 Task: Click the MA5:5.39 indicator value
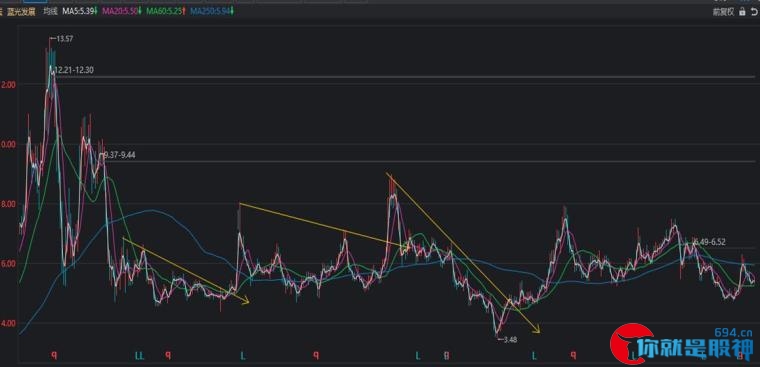pos(79,12)
